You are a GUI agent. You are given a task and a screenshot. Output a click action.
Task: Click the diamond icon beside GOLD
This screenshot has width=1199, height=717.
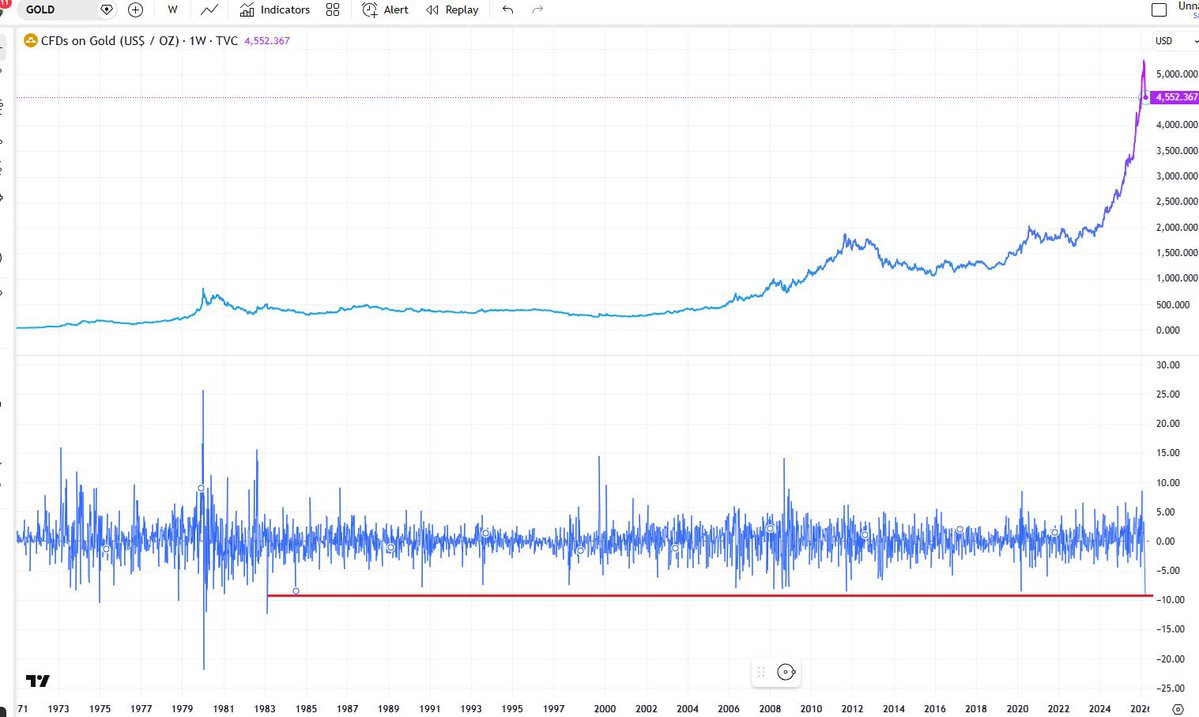click(x=107, y=10)
